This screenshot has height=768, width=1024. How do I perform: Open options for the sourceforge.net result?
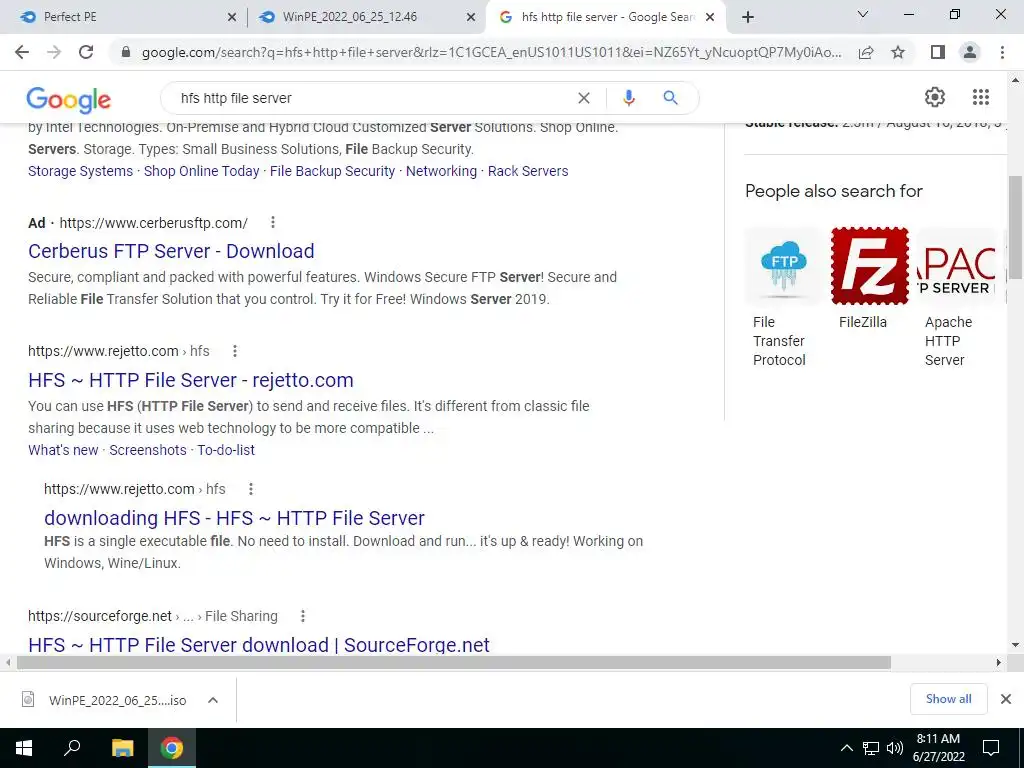pyautogui.click(x=302, y=616)
